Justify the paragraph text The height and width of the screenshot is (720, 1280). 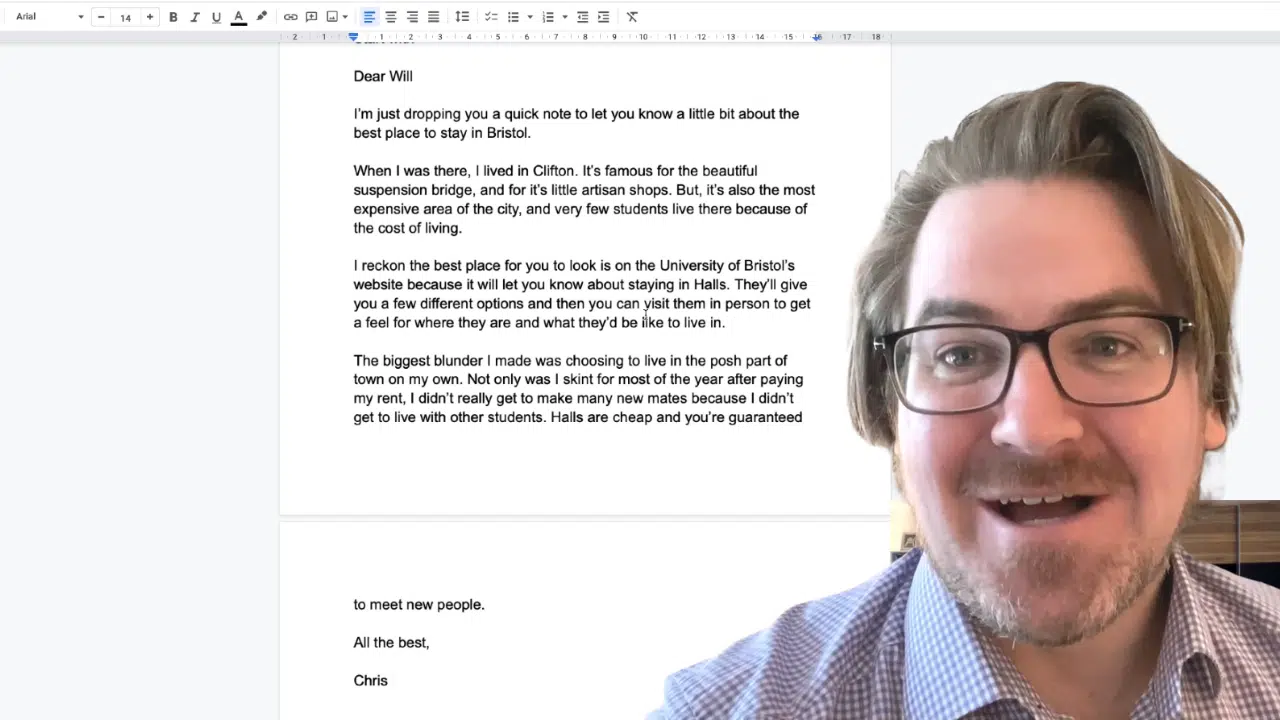433,17
